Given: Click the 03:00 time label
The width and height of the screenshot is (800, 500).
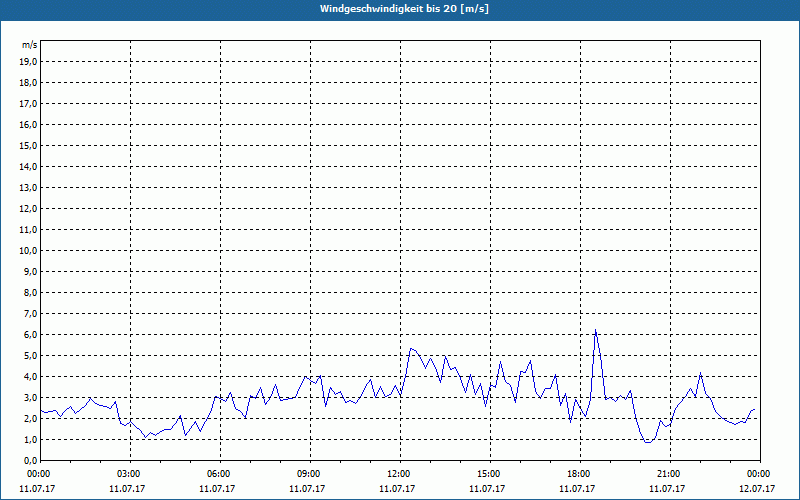Looking at the screenshot, I should pyautogui.click(x=131, y=474).
